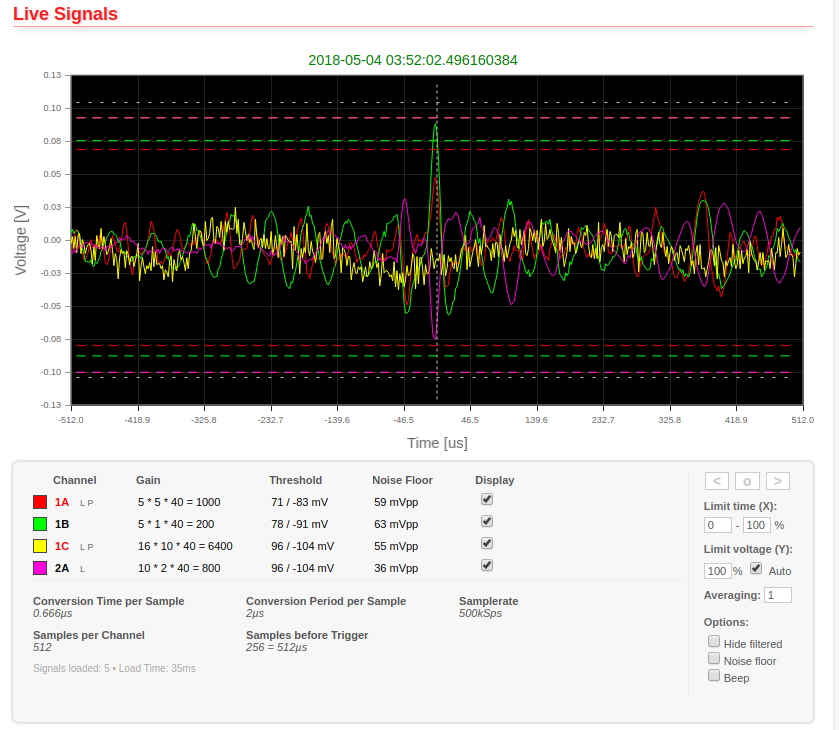This screenshot has height=730, width=839.
Task: Click the timestamp title above the chart
Action: tap(412, 60)
